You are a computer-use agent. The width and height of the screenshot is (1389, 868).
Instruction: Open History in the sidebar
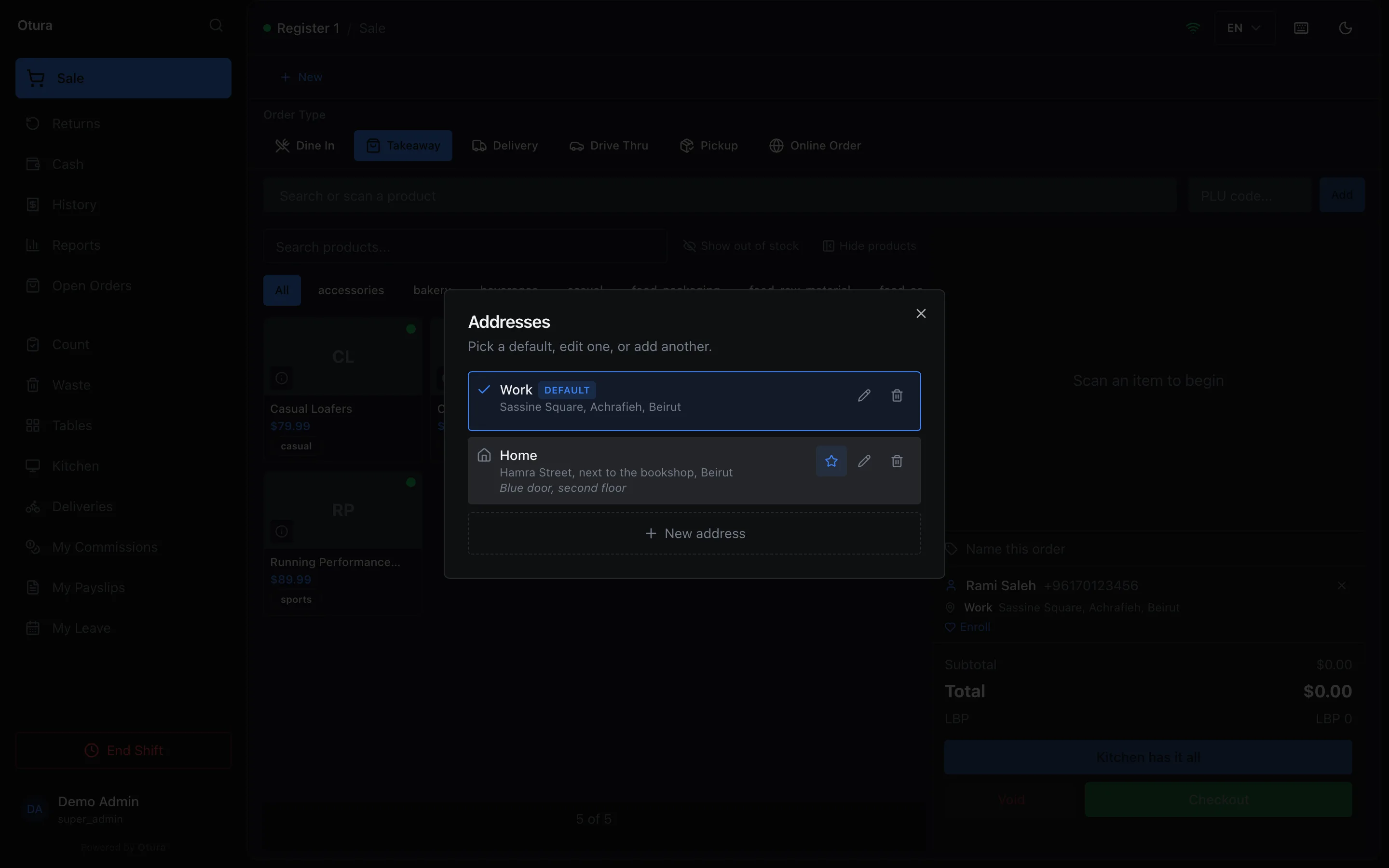point(123,205)
